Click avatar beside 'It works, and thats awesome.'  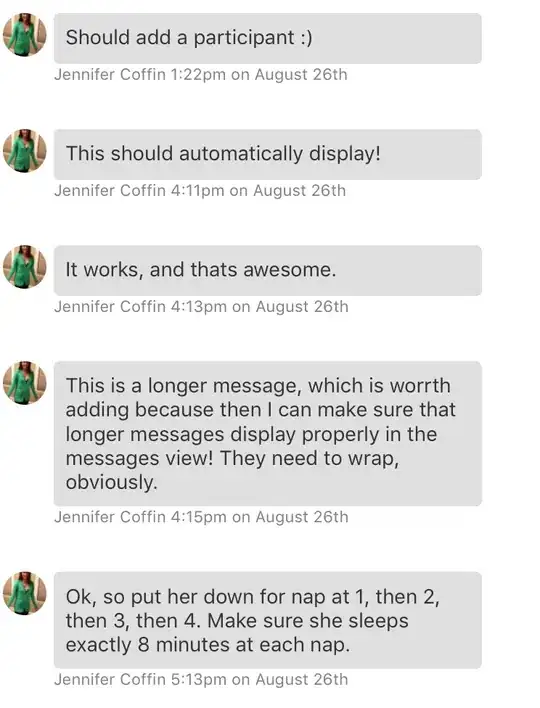(24, 267)
